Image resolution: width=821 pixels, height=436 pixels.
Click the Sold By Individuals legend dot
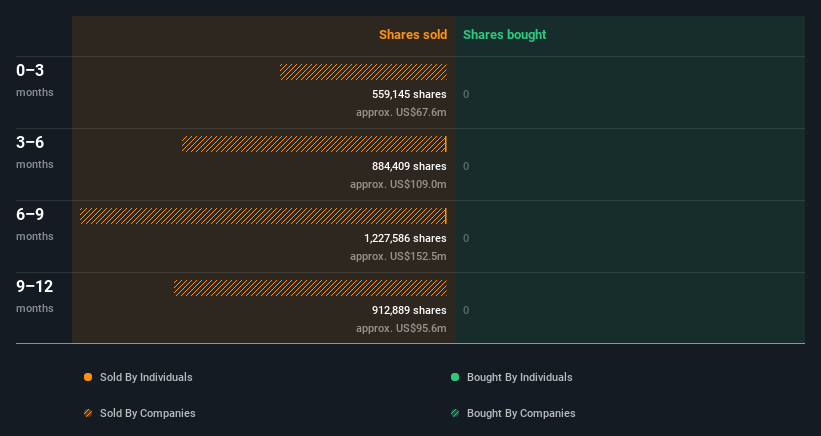[88, 377]
